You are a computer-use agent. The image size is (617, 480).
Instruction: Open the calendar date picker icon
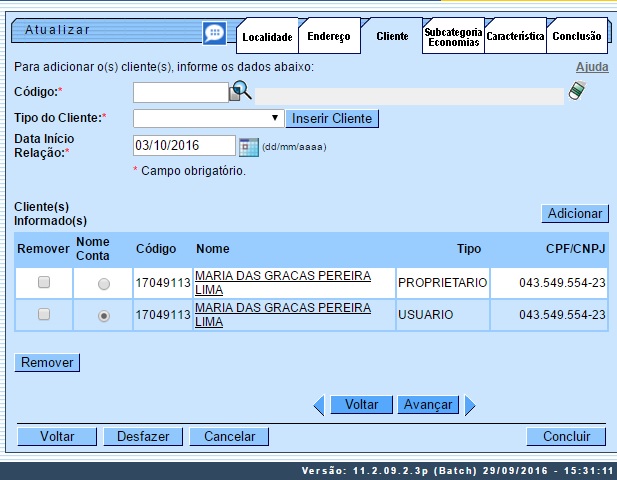[x=249, y=146]
